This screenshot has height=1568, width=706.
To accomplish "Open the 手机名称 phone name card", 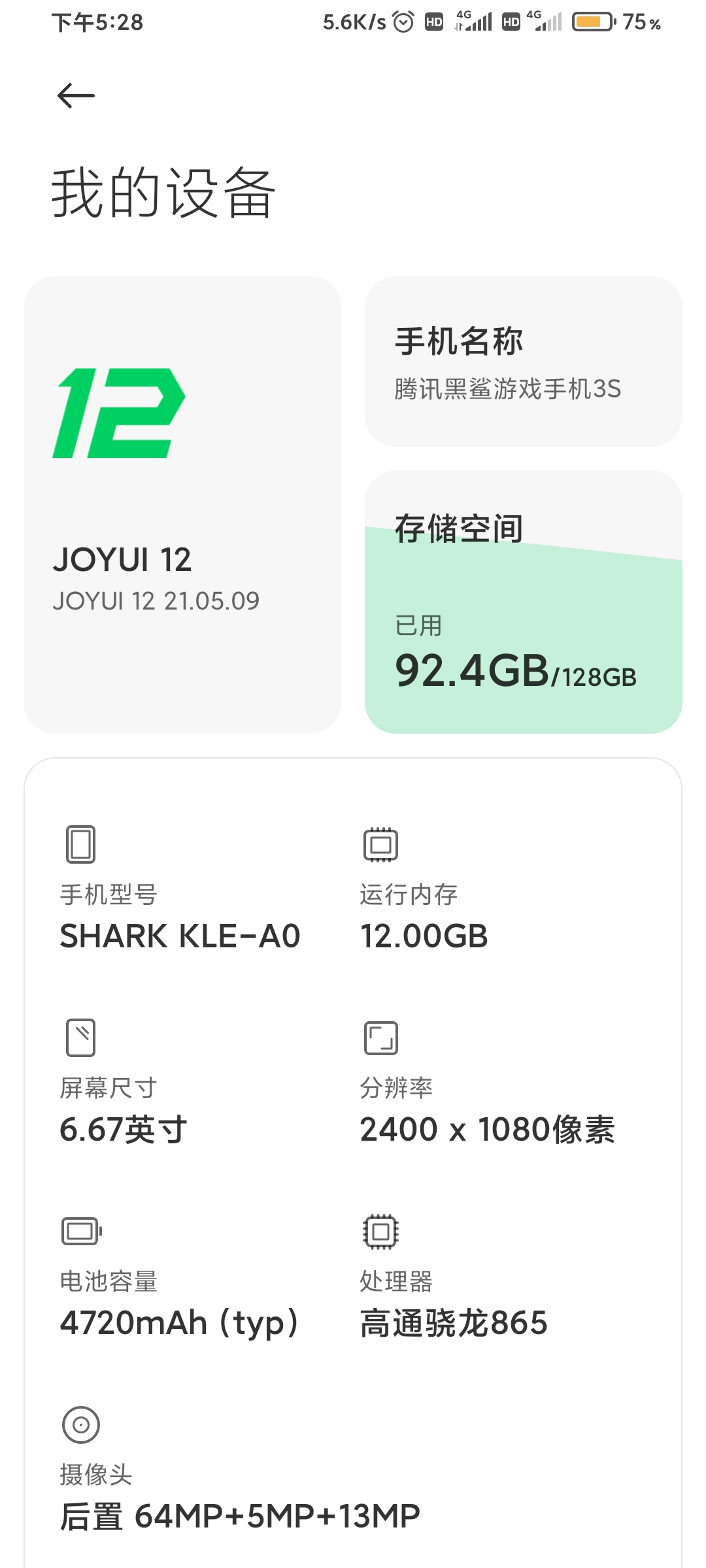I will click(524, 361).
